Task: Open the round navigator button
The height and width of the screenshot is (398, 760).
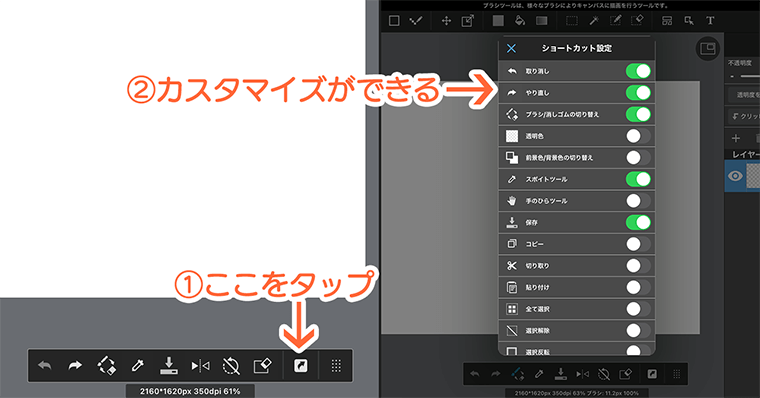Action: [x=708, y=48]
